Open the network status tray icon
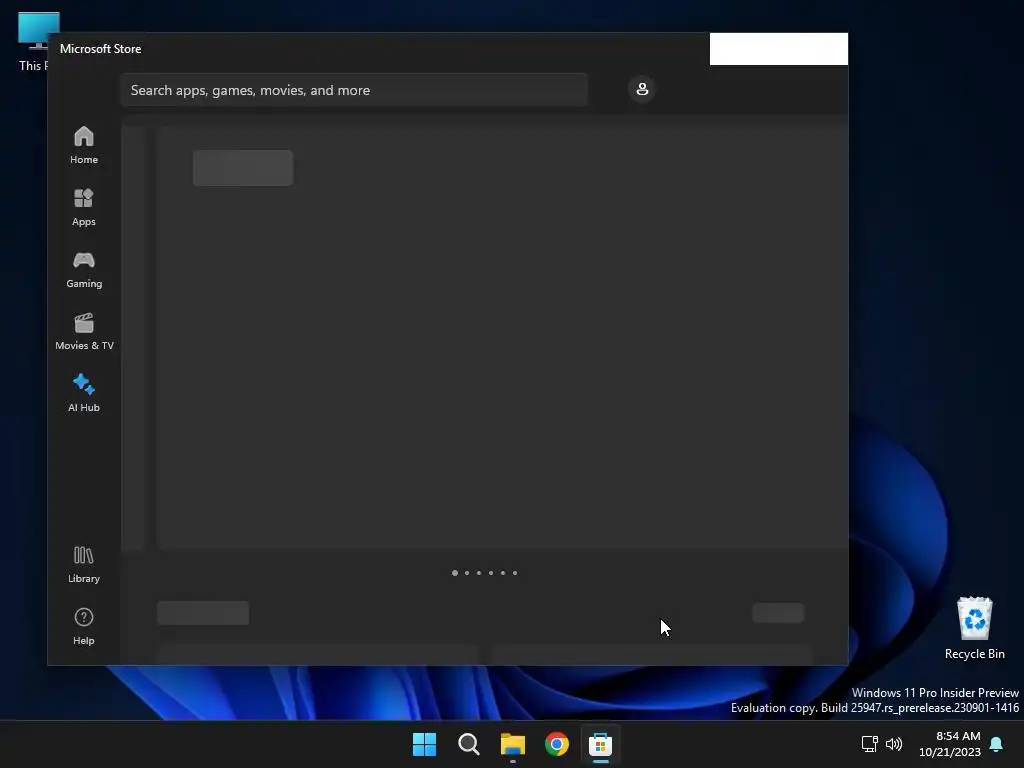 coord(869,744)
